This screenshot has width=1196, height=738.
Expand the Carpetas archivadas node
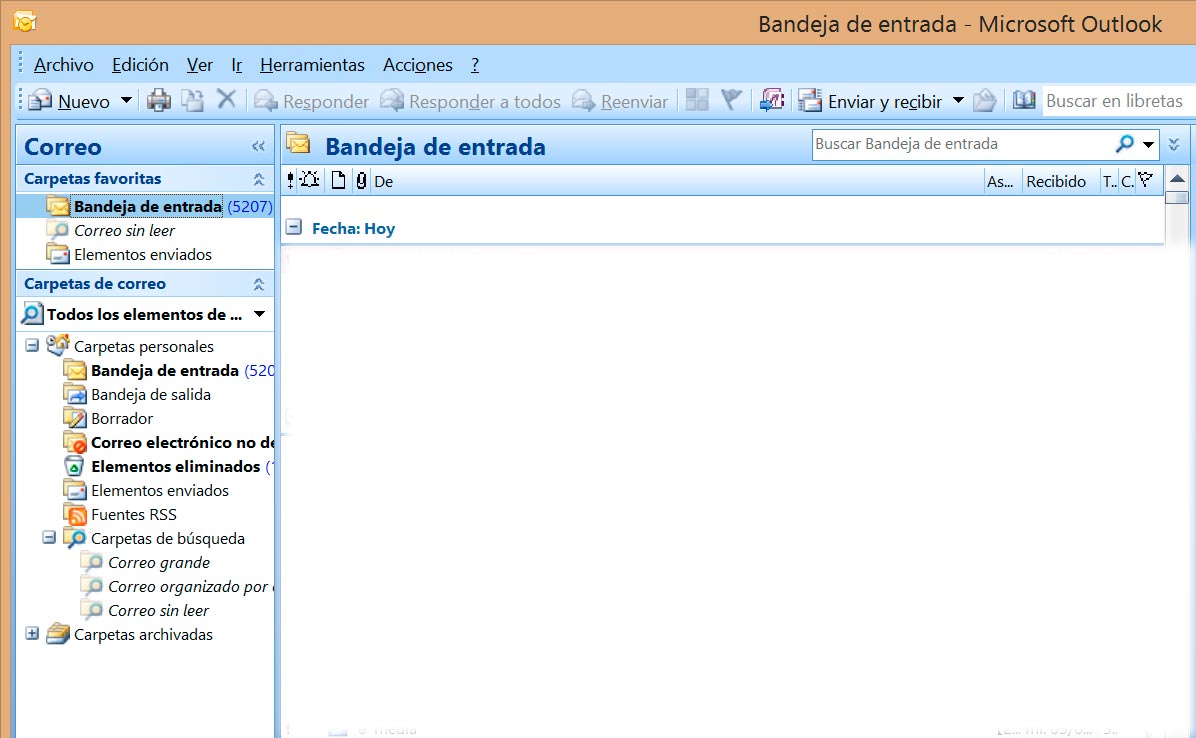[x=32, y=634]
